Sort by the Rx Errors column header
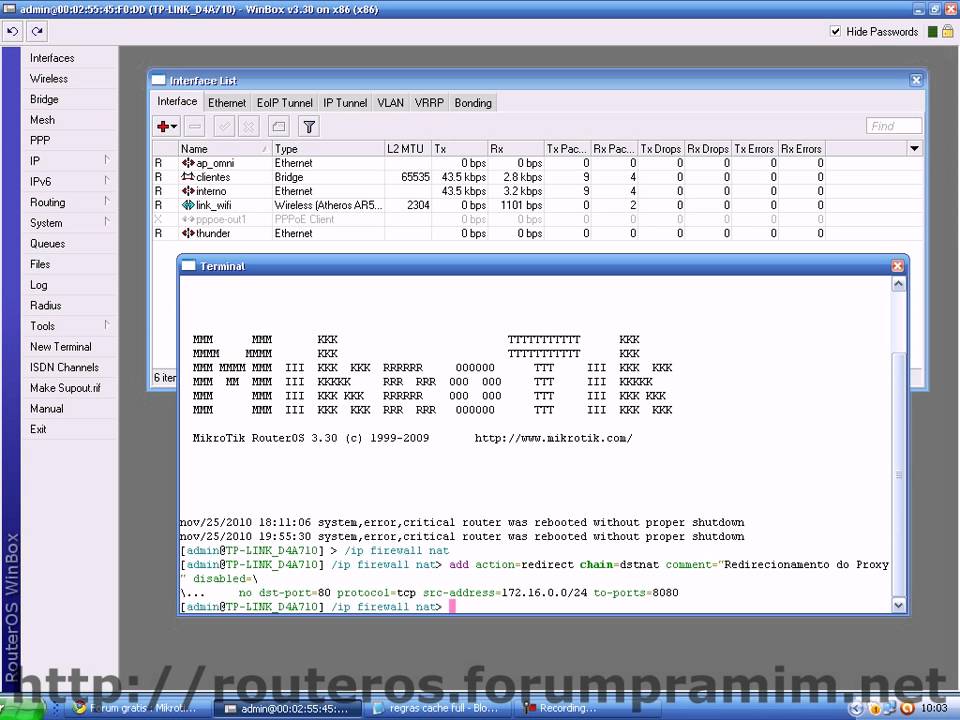The height and width of the screenshot is (720, 960). click(801, 149)
